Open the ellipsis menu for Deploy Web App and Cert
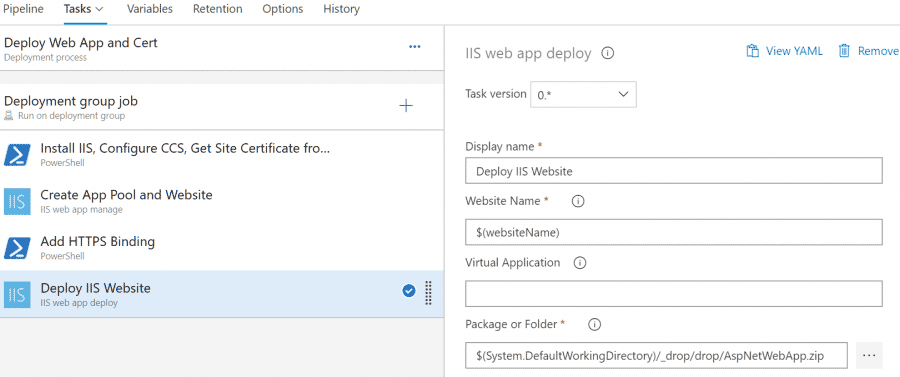The height and width of the screenshot is (377, 900). (x=414, y=47)
